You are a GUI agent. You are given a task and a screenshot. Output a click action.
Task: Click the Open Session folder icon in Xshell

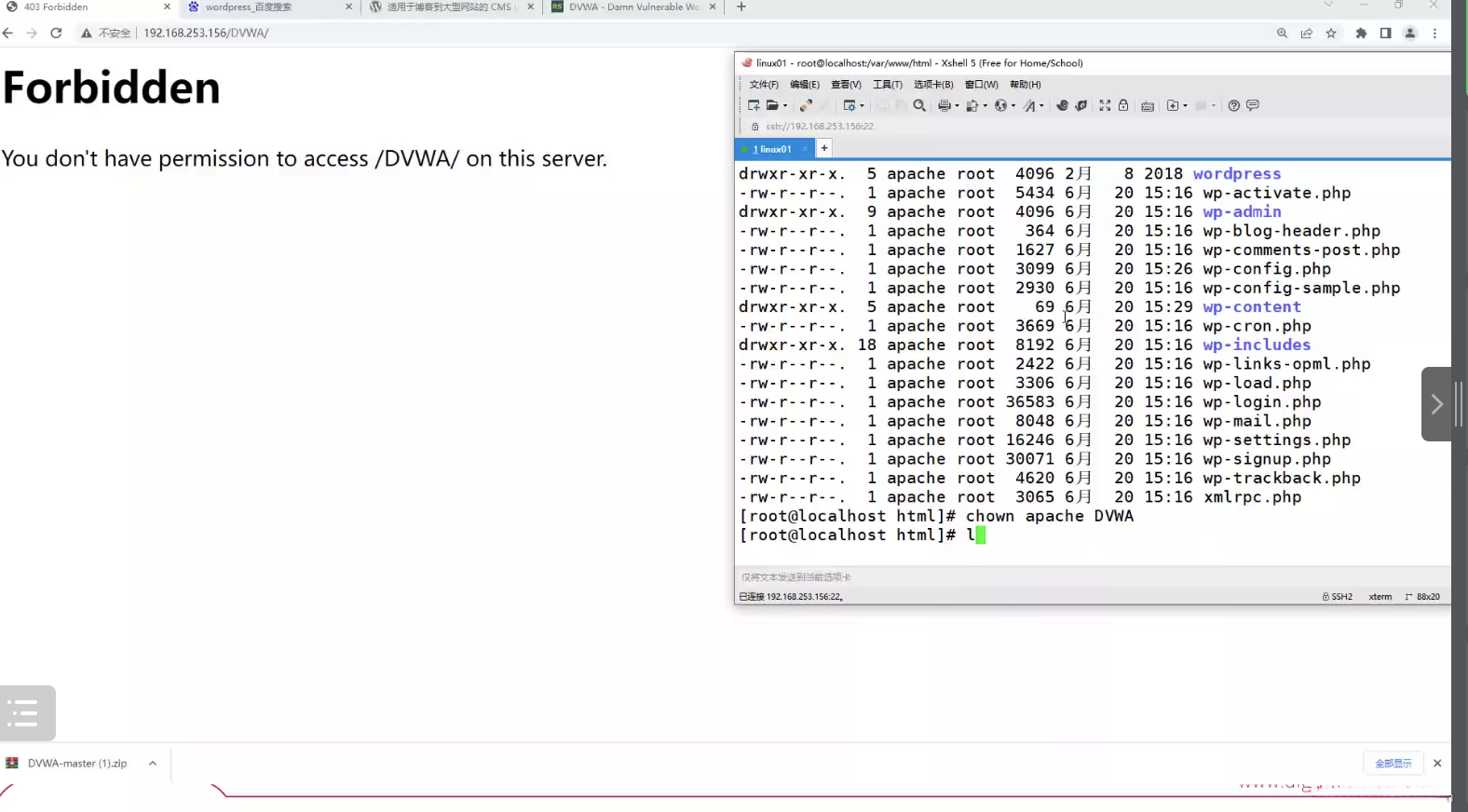click(772, 106)
